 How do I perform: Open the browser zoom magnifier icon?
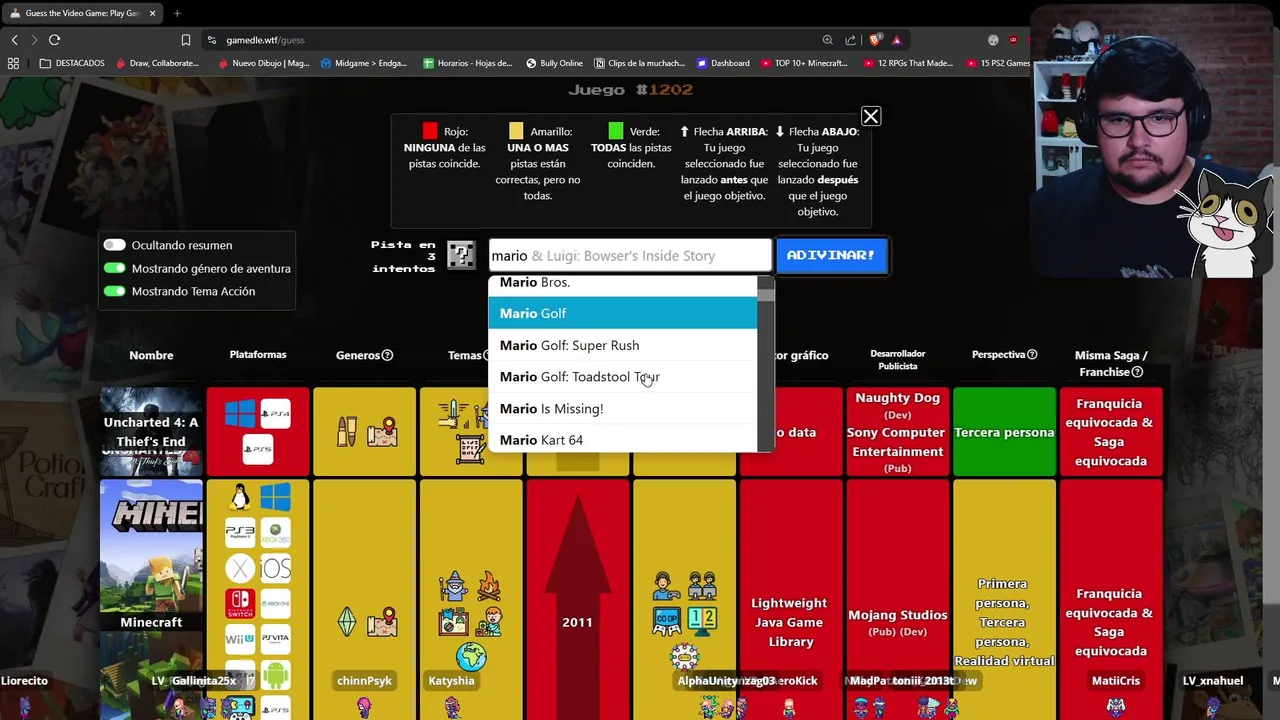point(827,40)
